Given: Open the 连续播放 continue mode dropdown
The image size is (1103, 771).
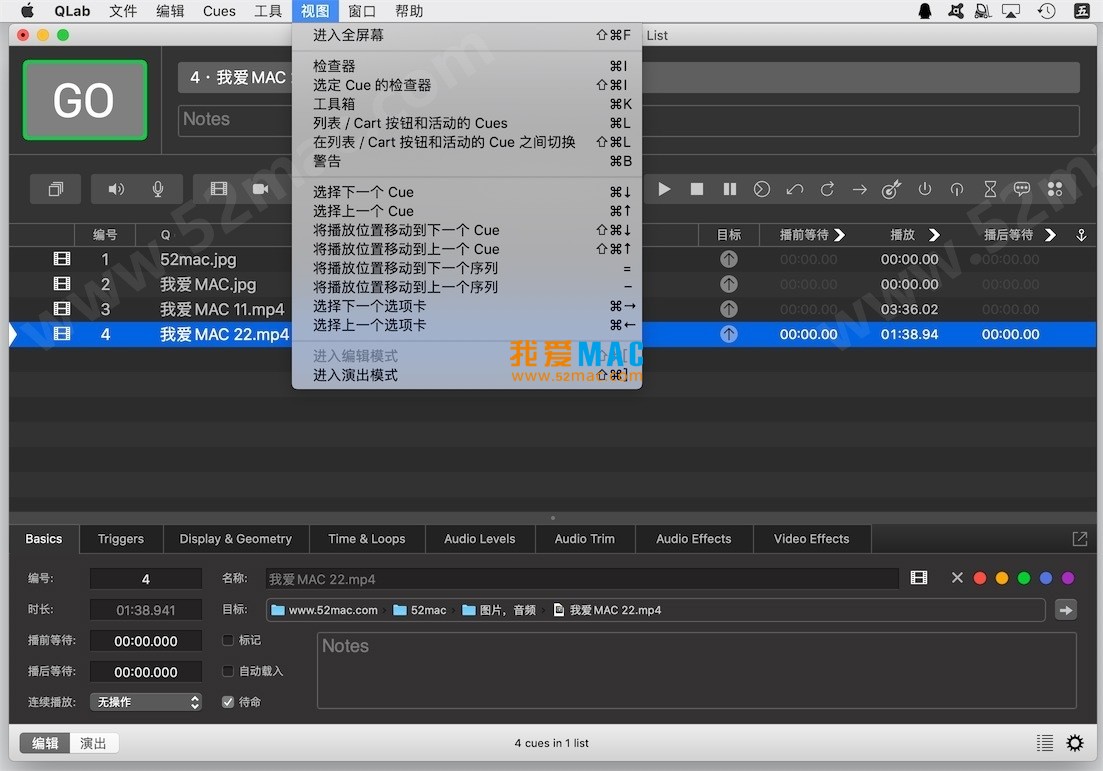Looking at the screenshot, I should coord(146,702).
